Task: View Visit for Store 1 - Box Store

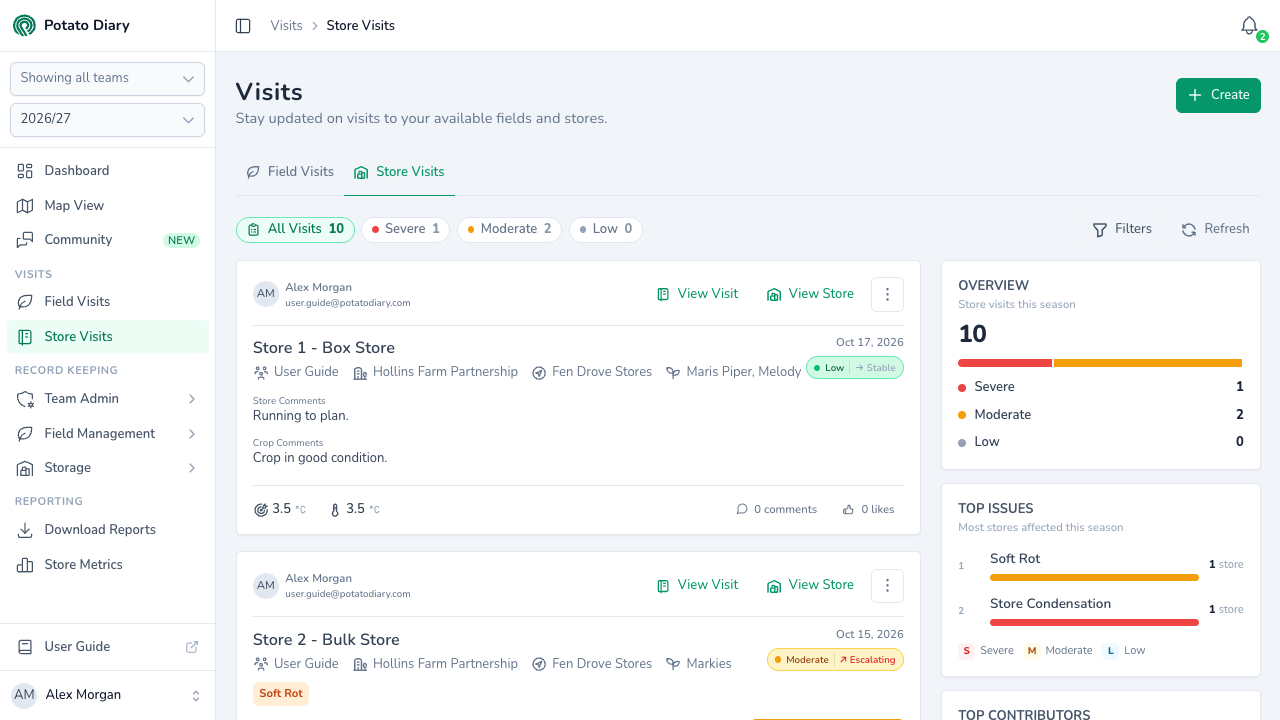Action: 698,294
